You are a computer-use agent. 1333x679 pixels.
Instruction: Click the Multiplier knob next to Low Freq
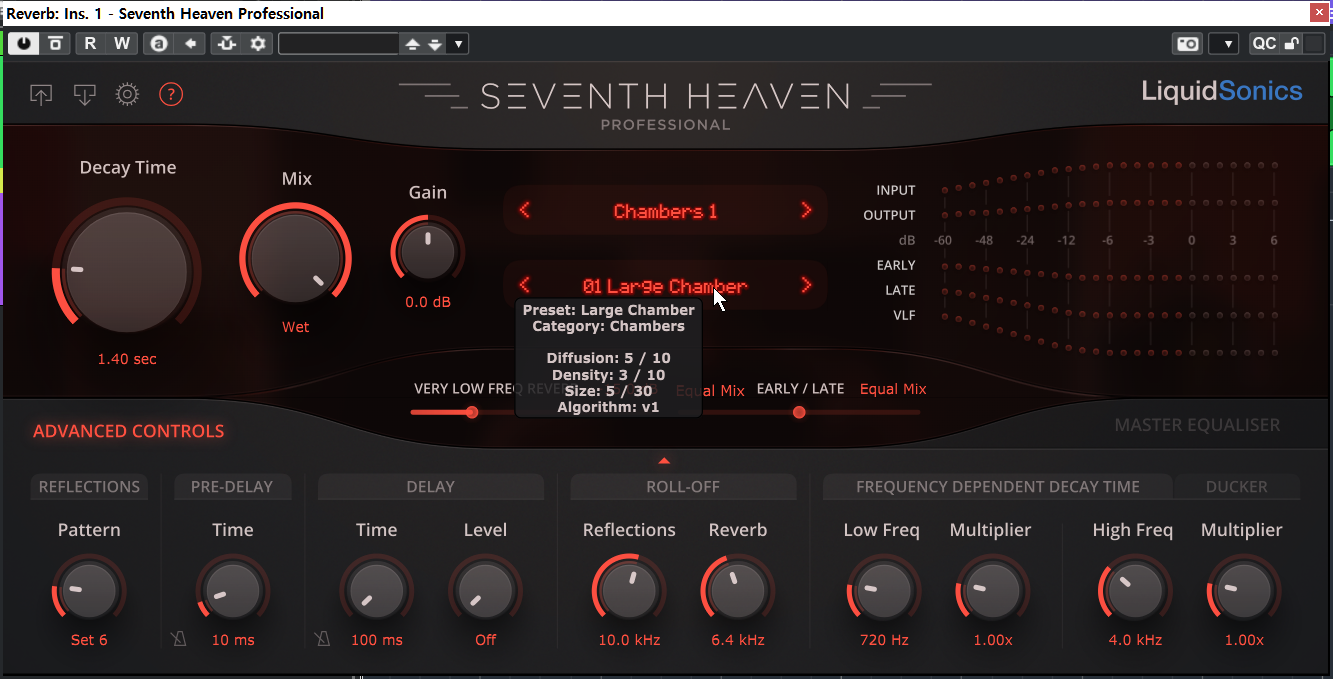(992, 590)
